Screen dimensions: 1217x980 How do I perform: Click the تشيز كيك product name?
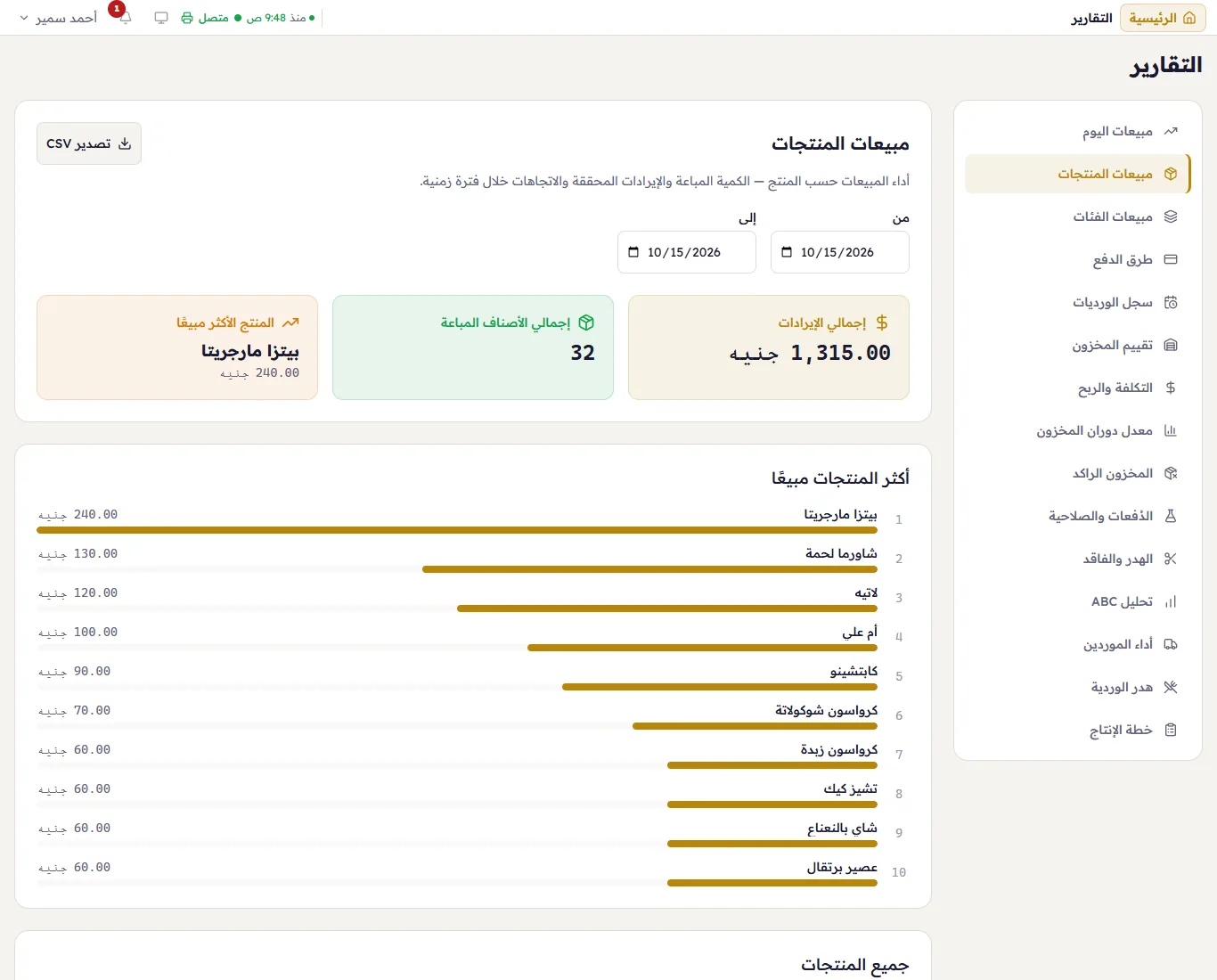pyautogui.click(x=850, y=788)
